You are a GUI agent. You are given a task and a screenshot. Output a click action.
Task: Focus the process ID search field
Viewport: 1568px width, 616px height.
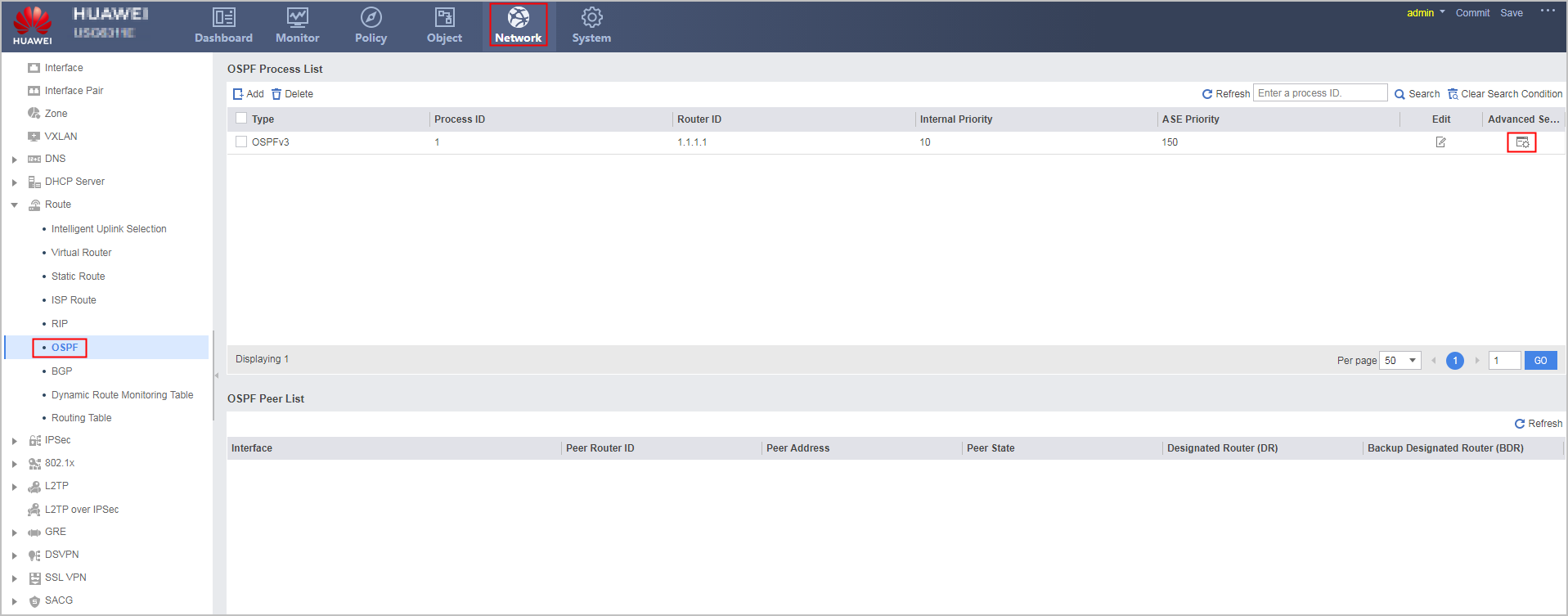pos(1320,93)
